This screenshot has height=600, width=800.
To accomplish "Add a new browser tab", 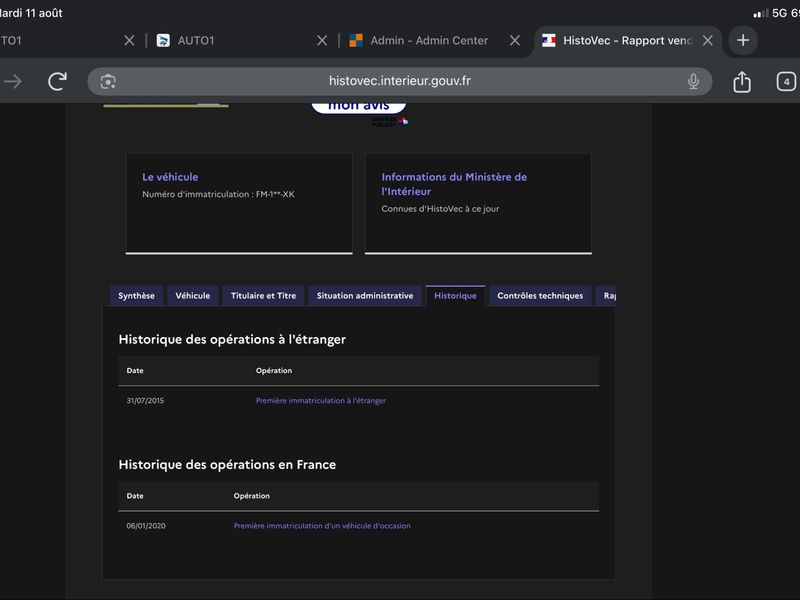I will pyautogui.click(x=743, y=40).
